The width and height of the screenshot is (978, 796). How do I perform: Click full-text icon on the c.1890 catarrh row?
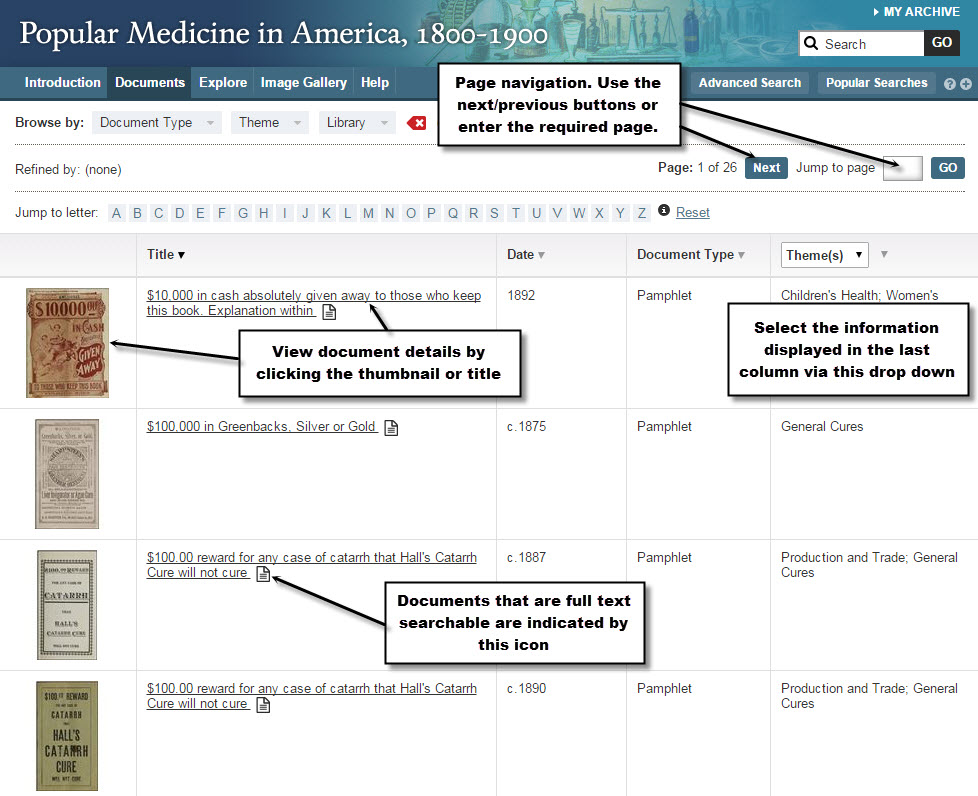coord(263,704)
